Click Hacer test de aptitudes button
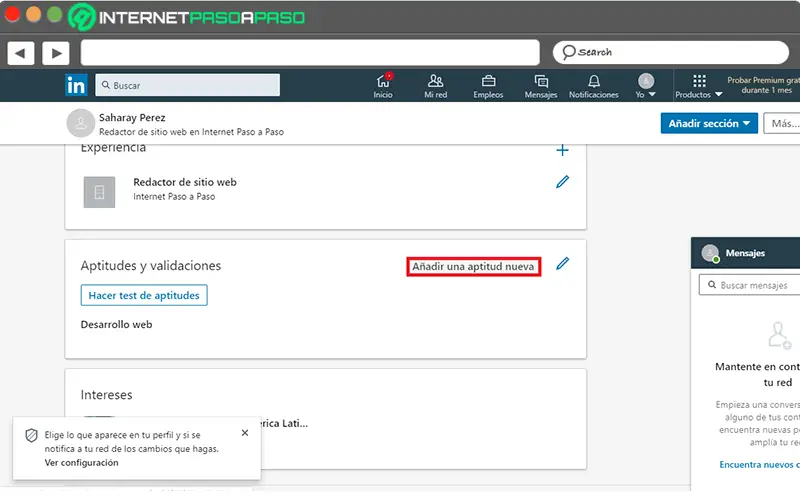Screen dimensions: 800x500 (144, 295)
